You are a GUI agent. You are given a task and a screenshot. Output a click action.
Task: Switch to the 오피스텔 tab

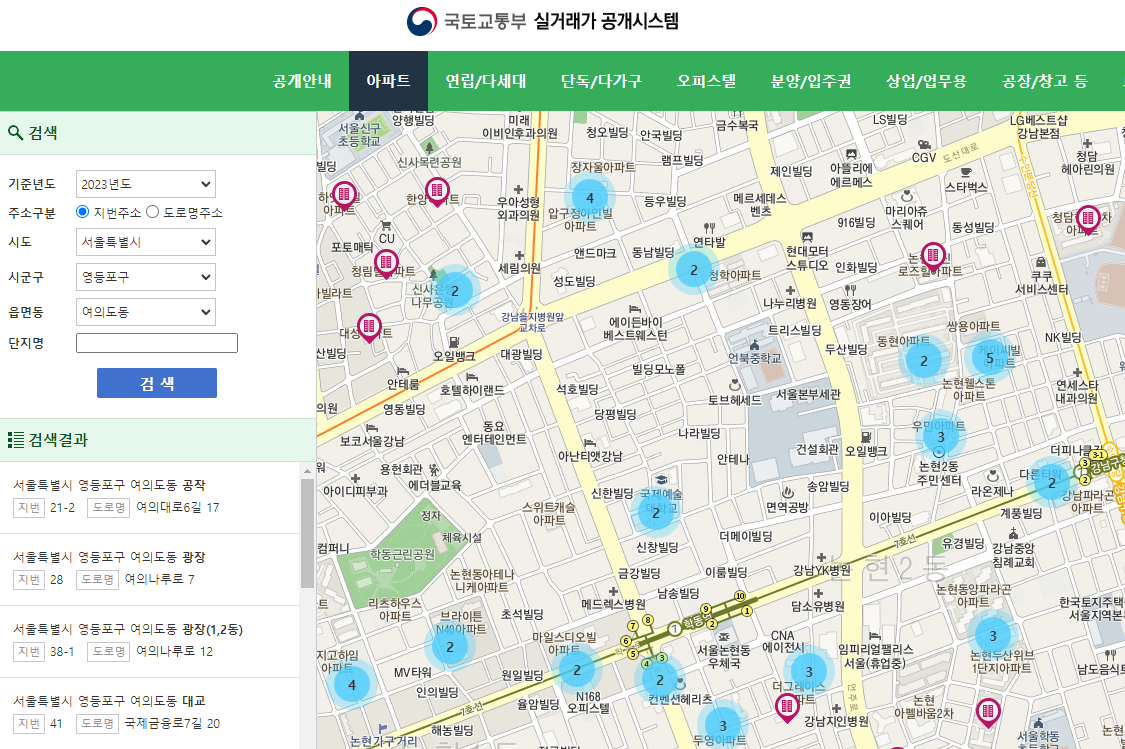tap(706, 81)
